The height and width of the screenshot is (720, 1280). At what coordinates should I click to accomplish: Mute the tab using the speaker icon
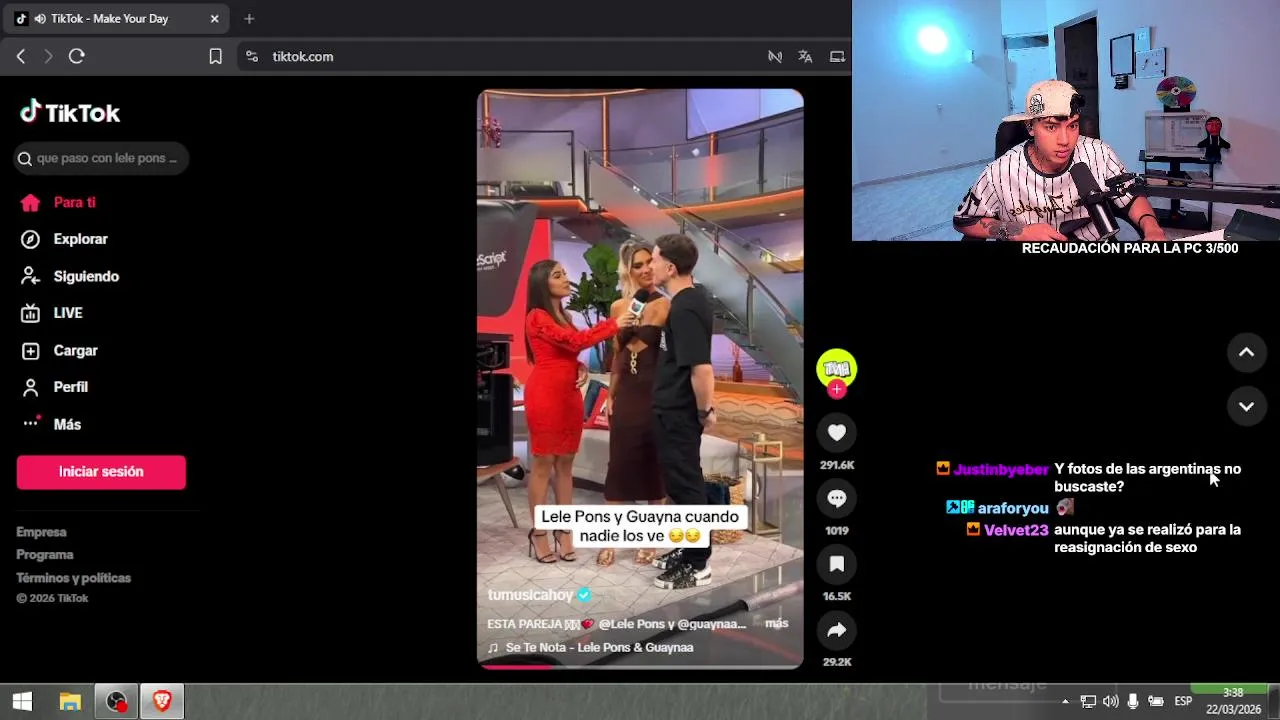[39, 19]
